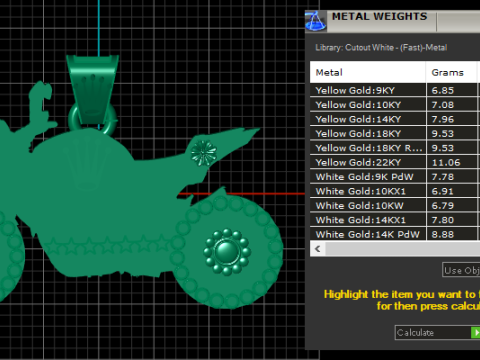Viewport: 480px width, 360px height.
Task: Click the 11.06 grams value
Action: pos(446,162)
